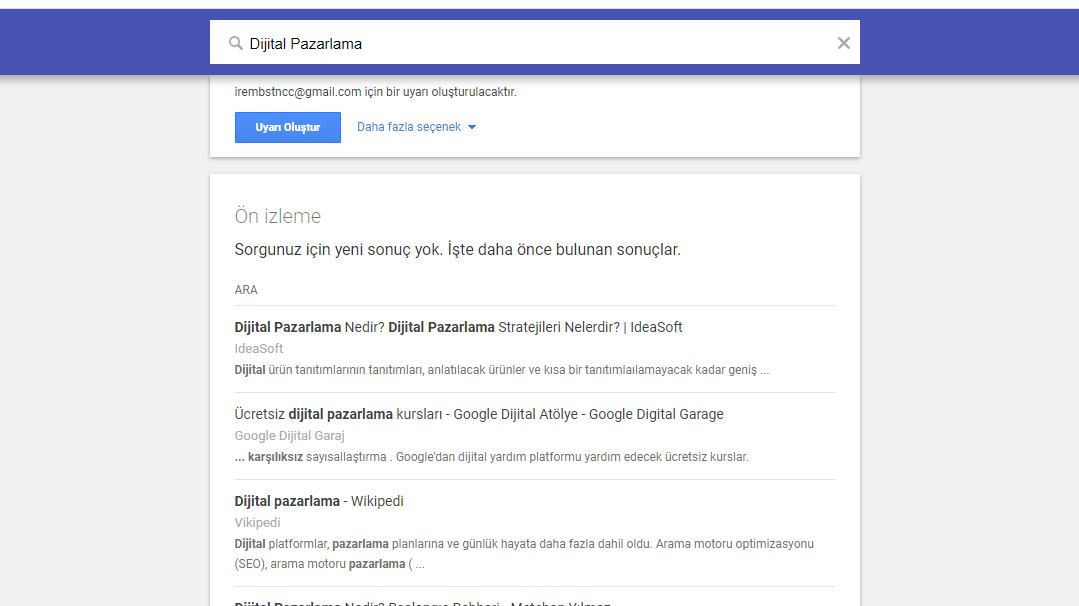
Task: Open the Metehan Yılmaz Başlangıç Rehberi result
Action: pyautogui.click(x=423, y=603)
